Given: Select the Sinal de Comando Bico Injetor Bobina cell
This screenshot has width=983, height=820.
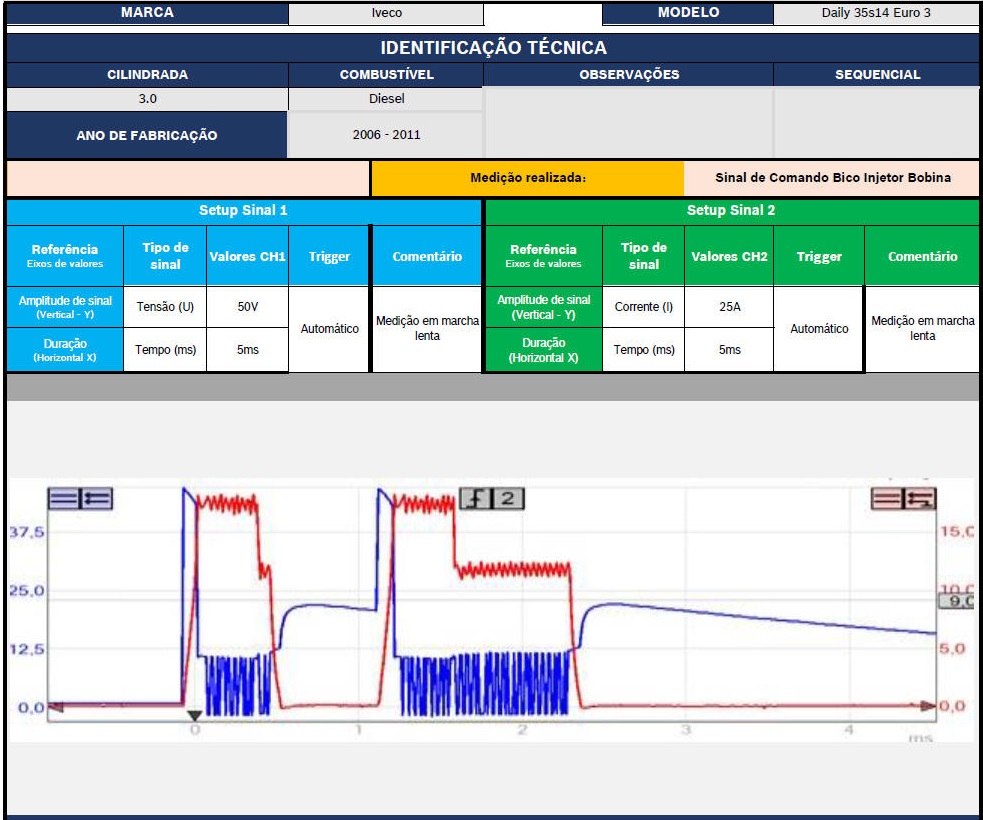Looking at the screenshot, I should click(x=832, y=178).
